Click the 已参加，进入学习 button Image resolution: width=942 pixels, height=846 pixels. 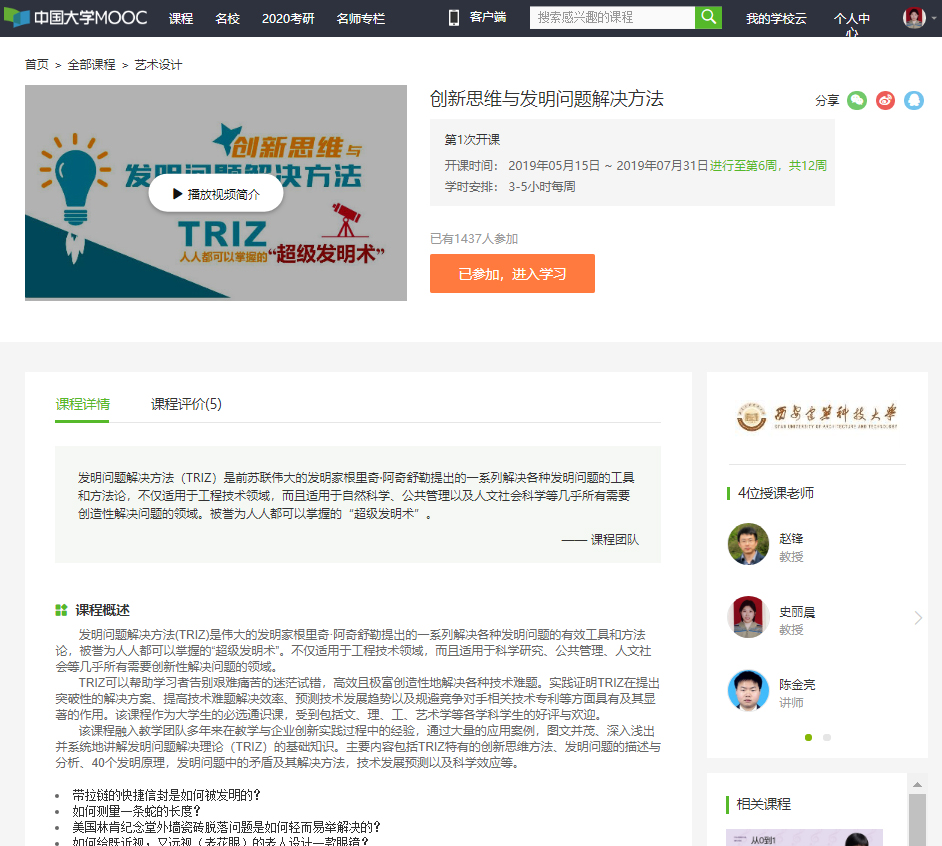(x=512, y=274)
